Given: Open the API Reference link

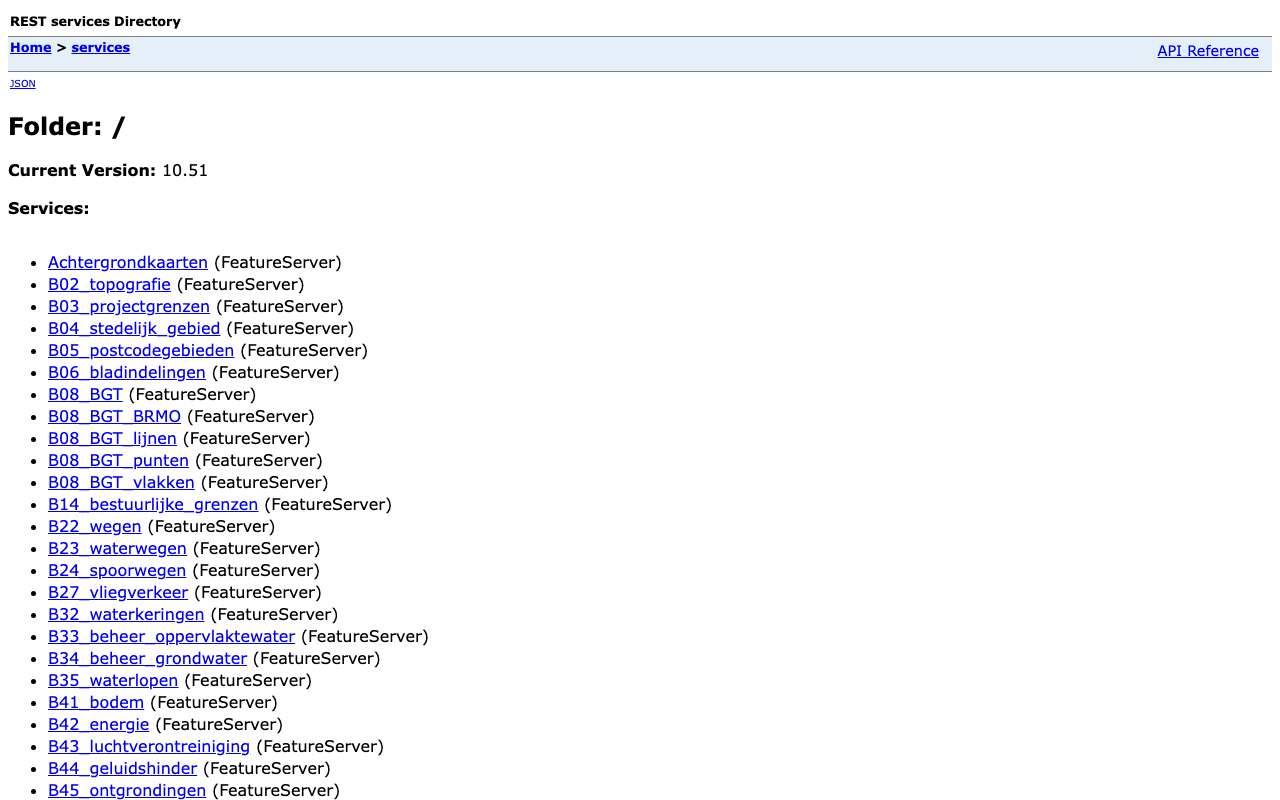Looking at the screenshot, I should tap(1208, 51).
